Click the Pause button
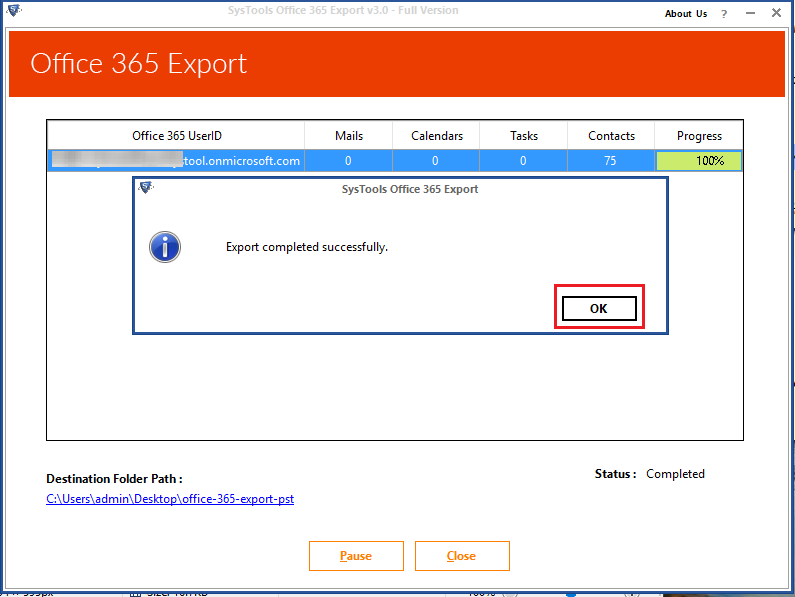The width and height of the screenshot is (795, 597). (356, 556)
